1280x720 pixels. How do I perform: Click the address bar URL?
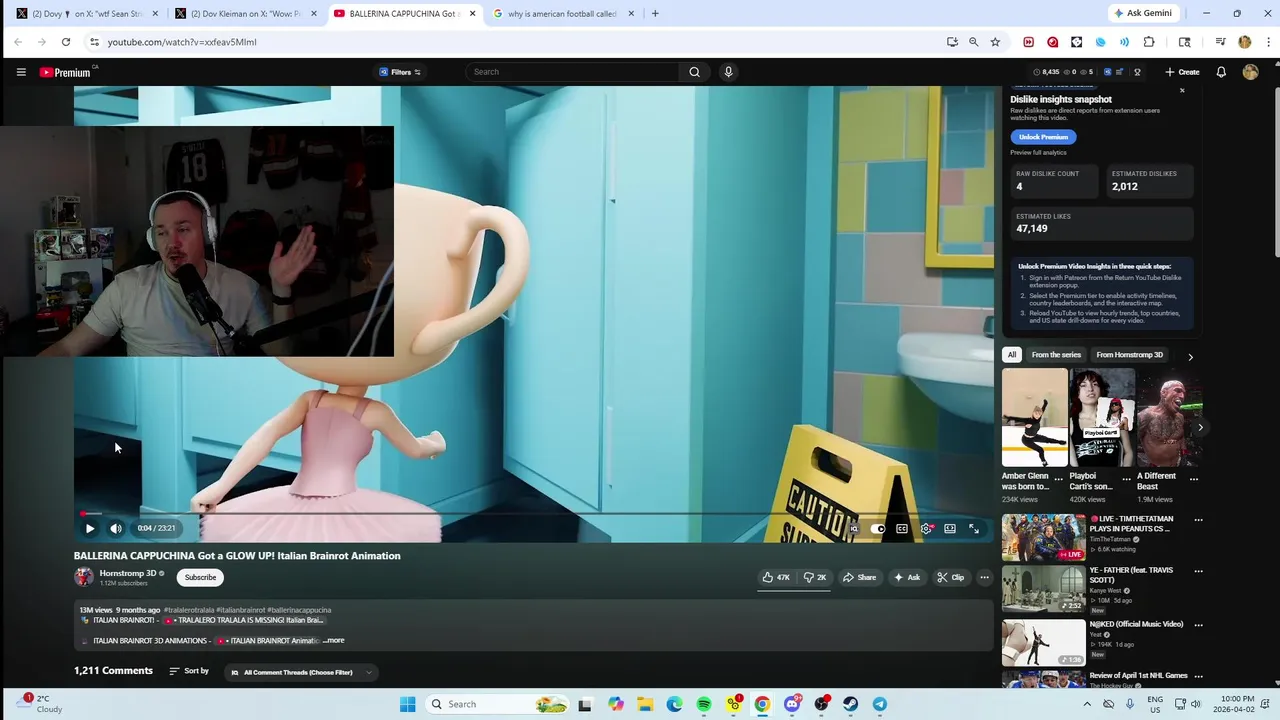182,42
